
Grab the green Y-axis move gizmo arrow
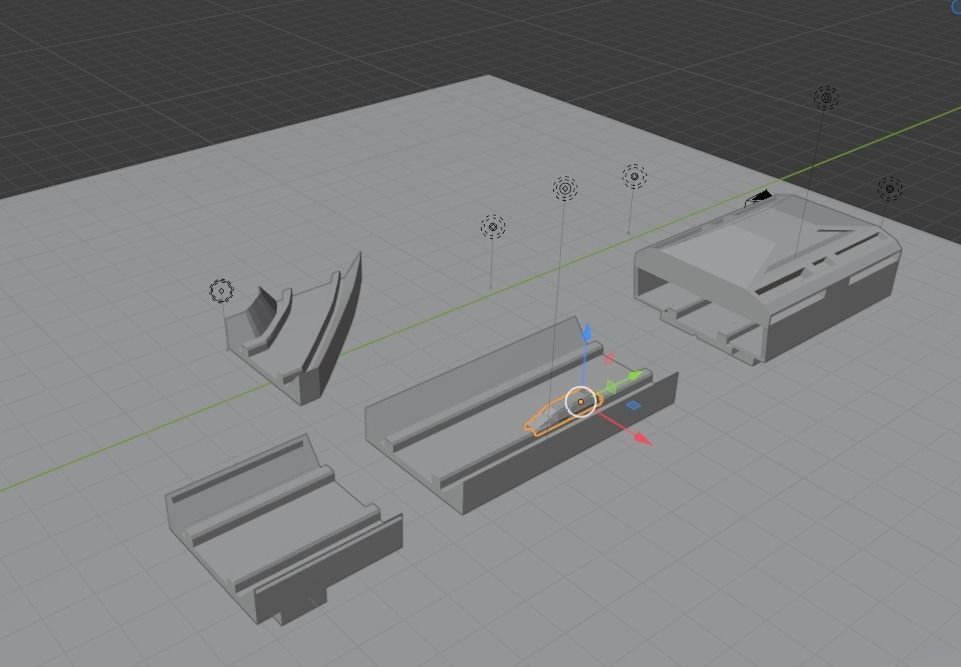click(636, 375)
